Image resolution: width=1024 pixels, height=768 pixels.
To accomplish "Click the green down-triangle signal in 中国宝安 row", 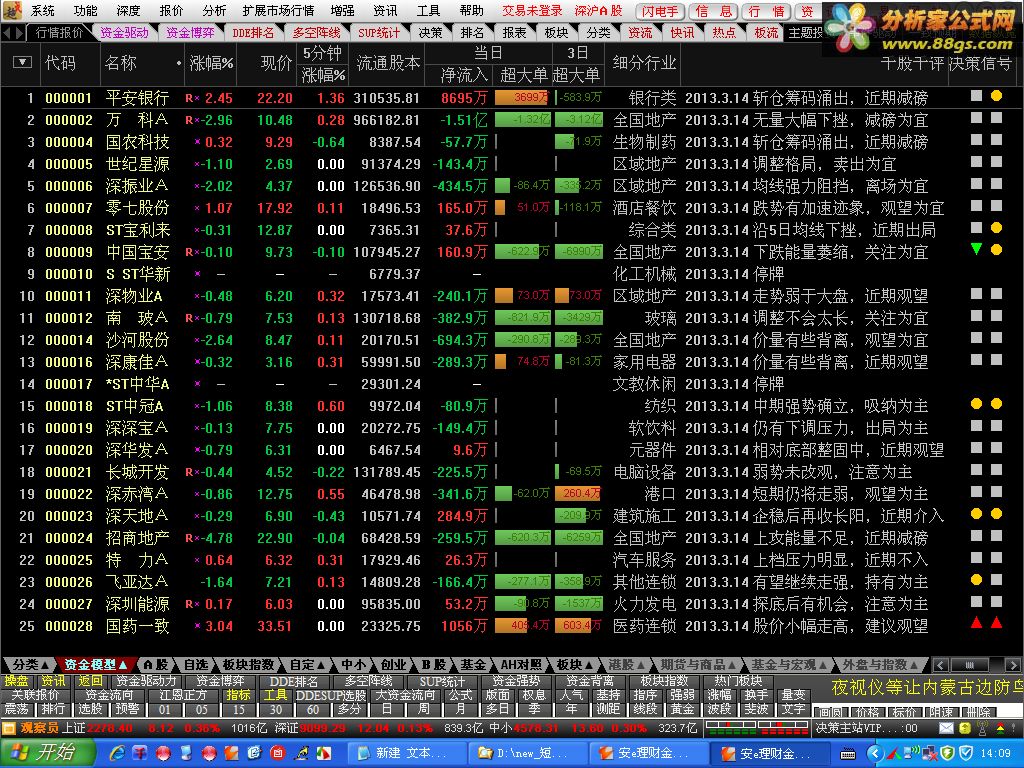I will pyautogui.click(x=976, y=249).
